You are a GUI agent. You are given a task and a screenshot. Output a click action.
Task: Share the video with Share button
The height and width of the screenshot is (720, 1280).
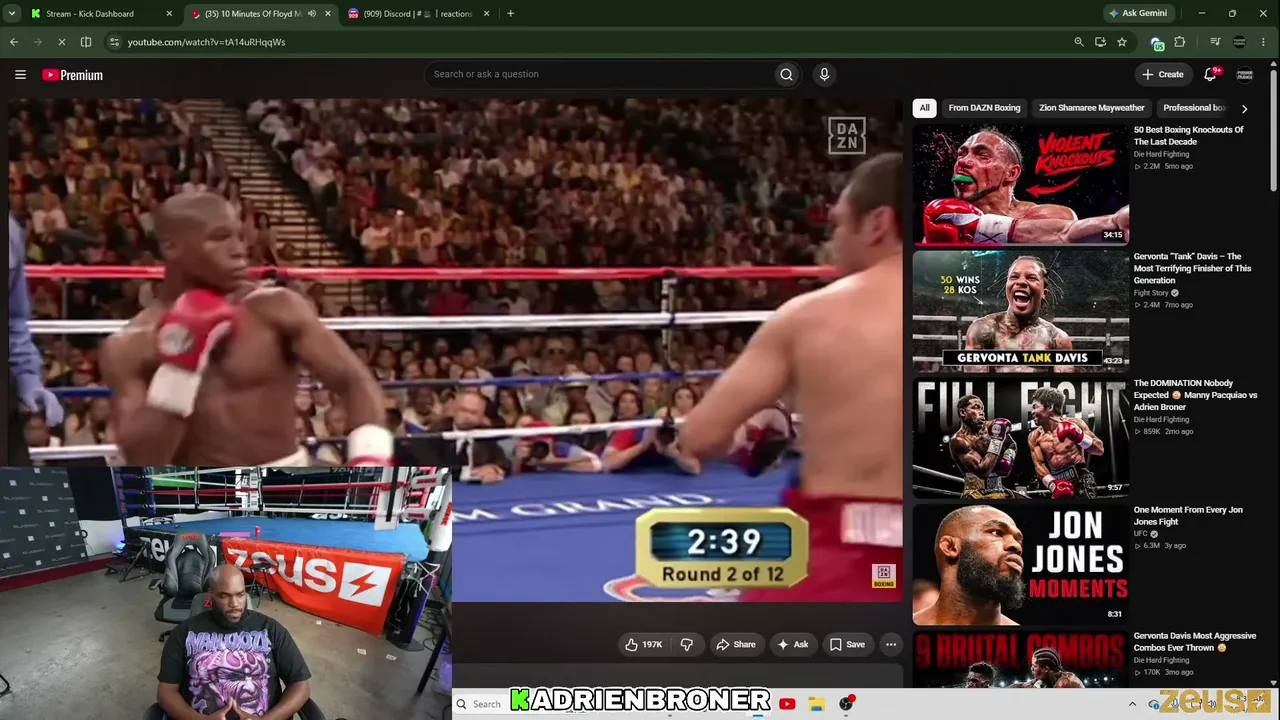pos(736,645)
